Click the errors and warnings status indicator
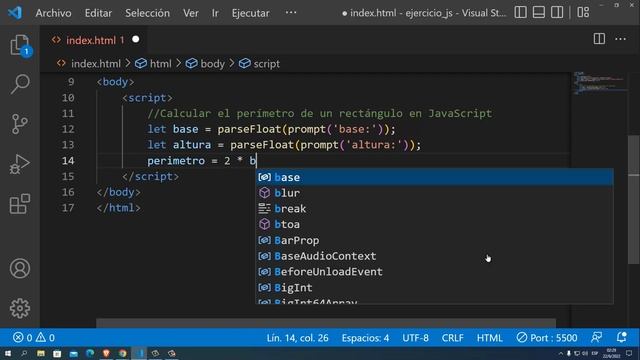 tap(34, 338)
